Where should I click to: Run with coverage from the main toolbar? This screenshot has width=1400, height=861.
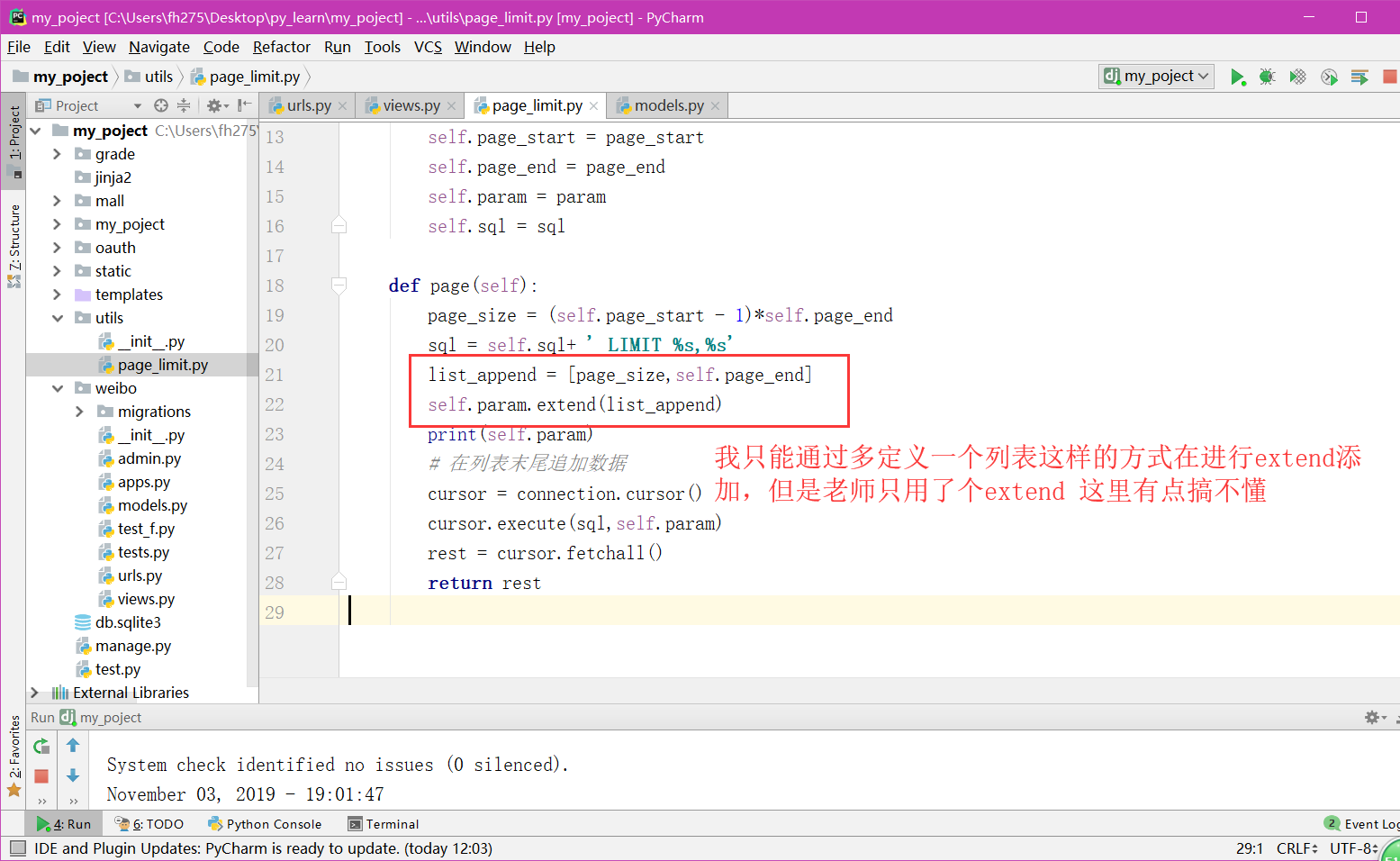(1297, 77)
